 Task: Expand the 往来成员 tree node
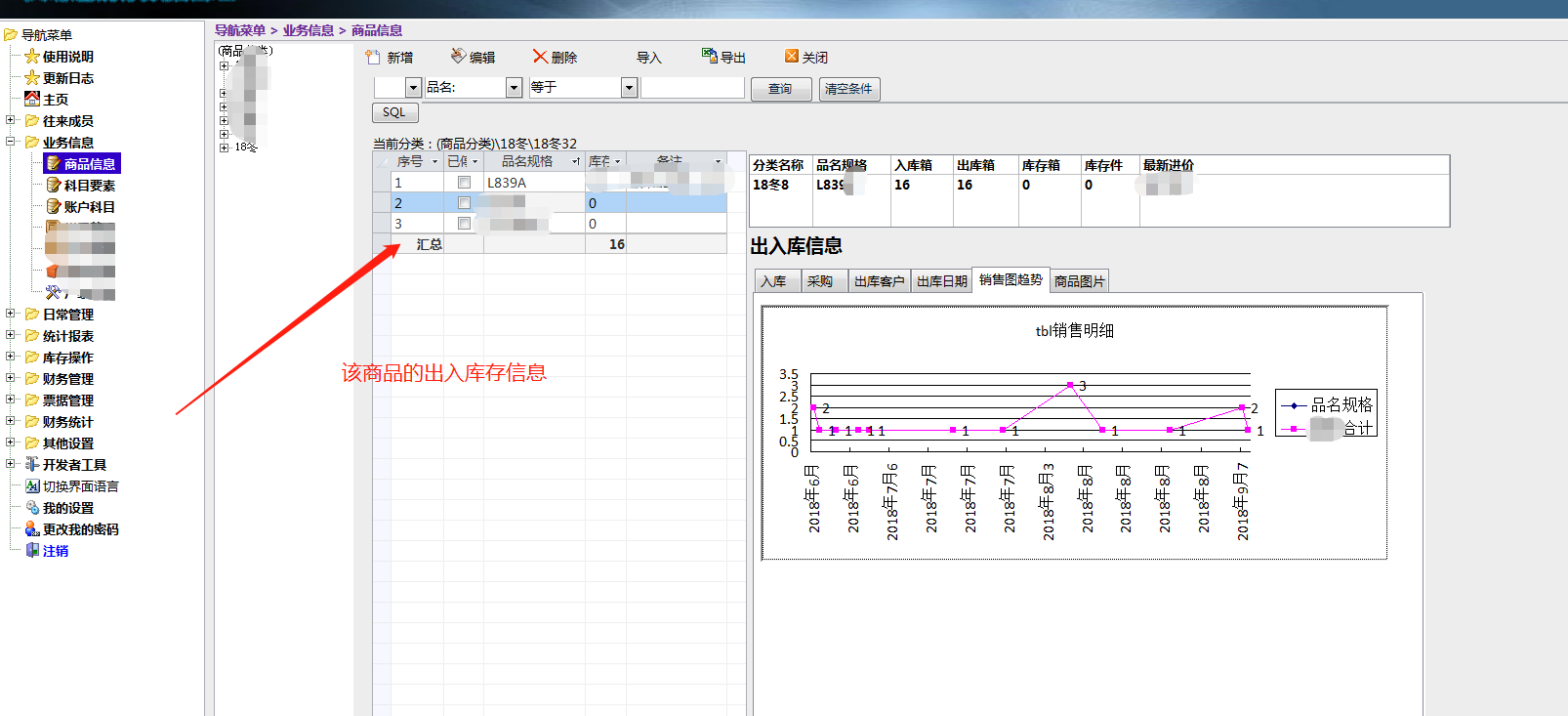click(11, 120)
